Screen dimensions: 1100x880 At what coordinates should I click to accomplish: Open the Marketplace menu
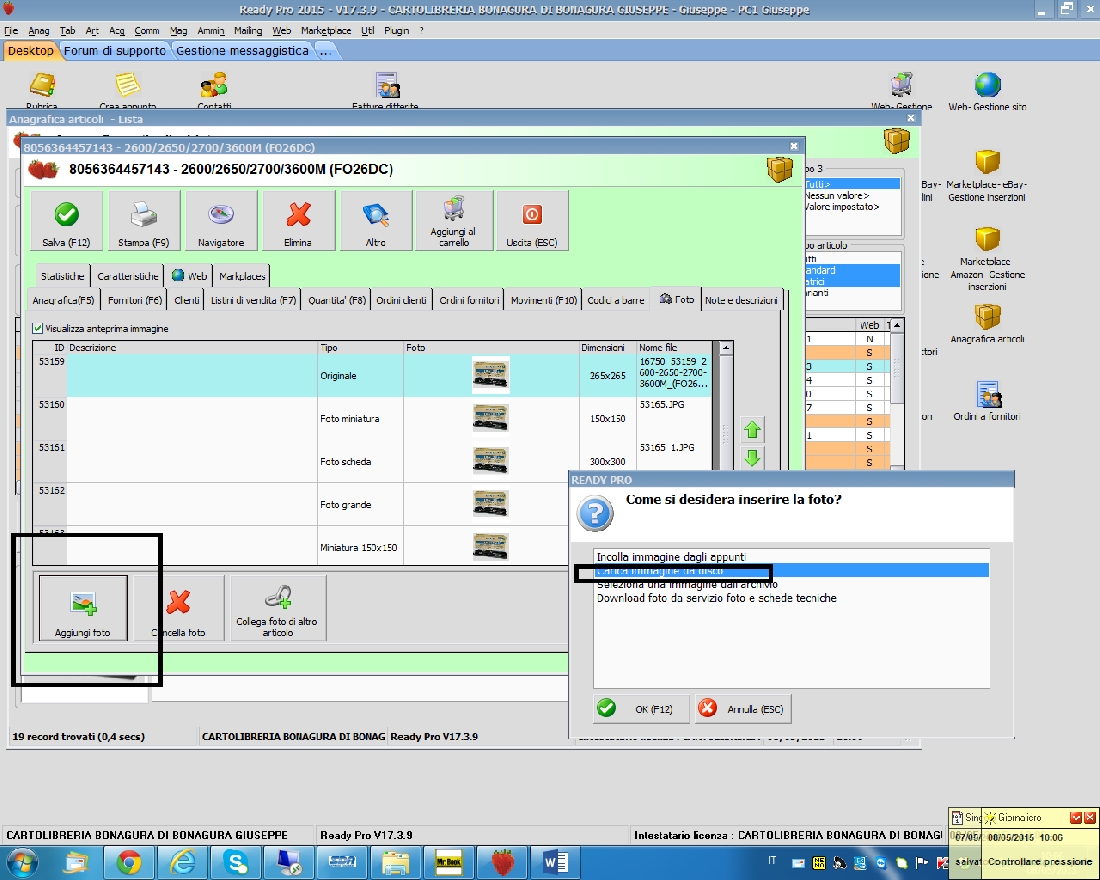(x=326, y=31)
